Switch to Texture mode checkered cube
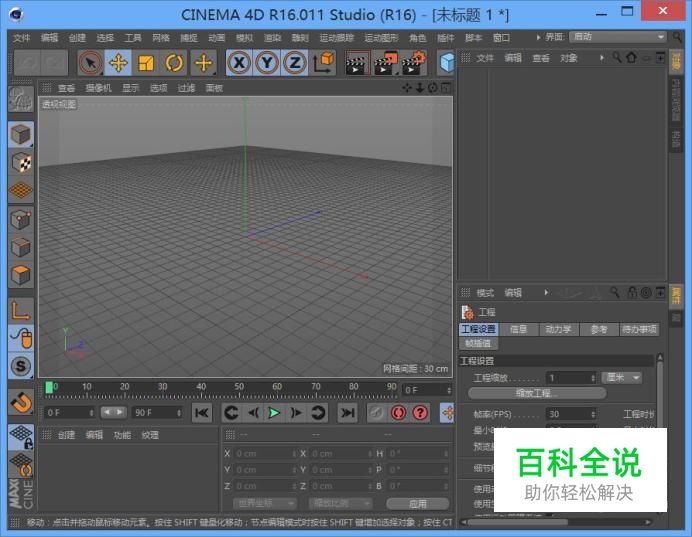The width and height of the screenshot is (692, 537). click(x=20, y=162)
